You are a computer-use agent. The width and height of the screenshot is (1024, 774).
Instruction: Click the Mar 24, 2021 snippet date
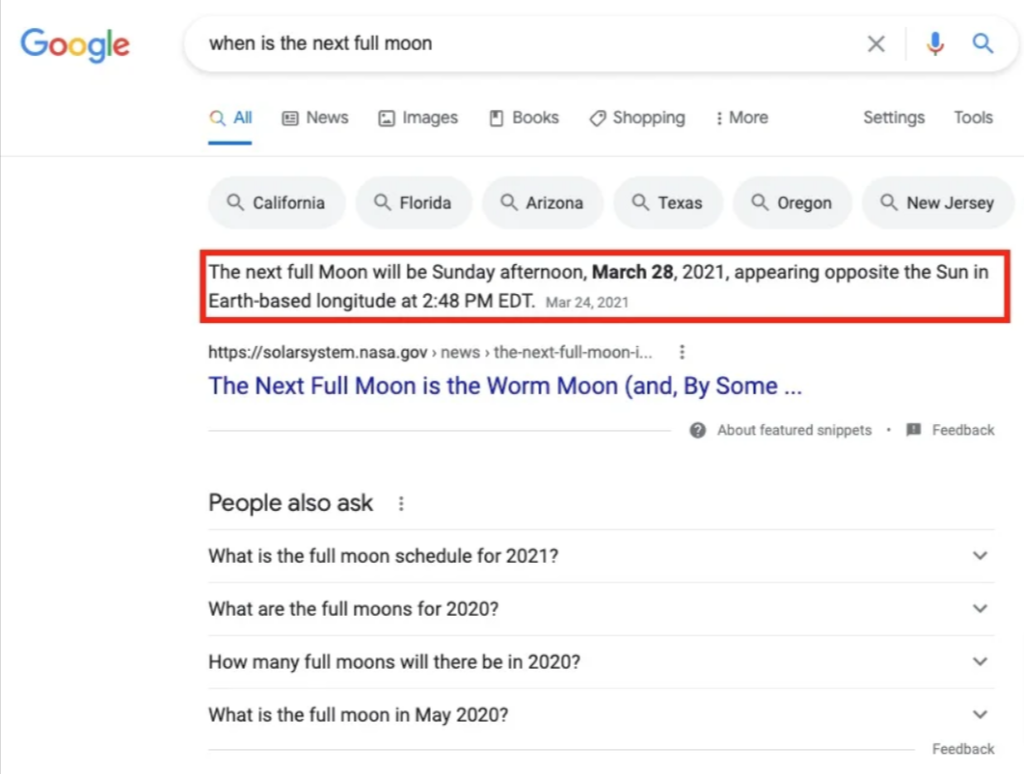pos(586,302)
